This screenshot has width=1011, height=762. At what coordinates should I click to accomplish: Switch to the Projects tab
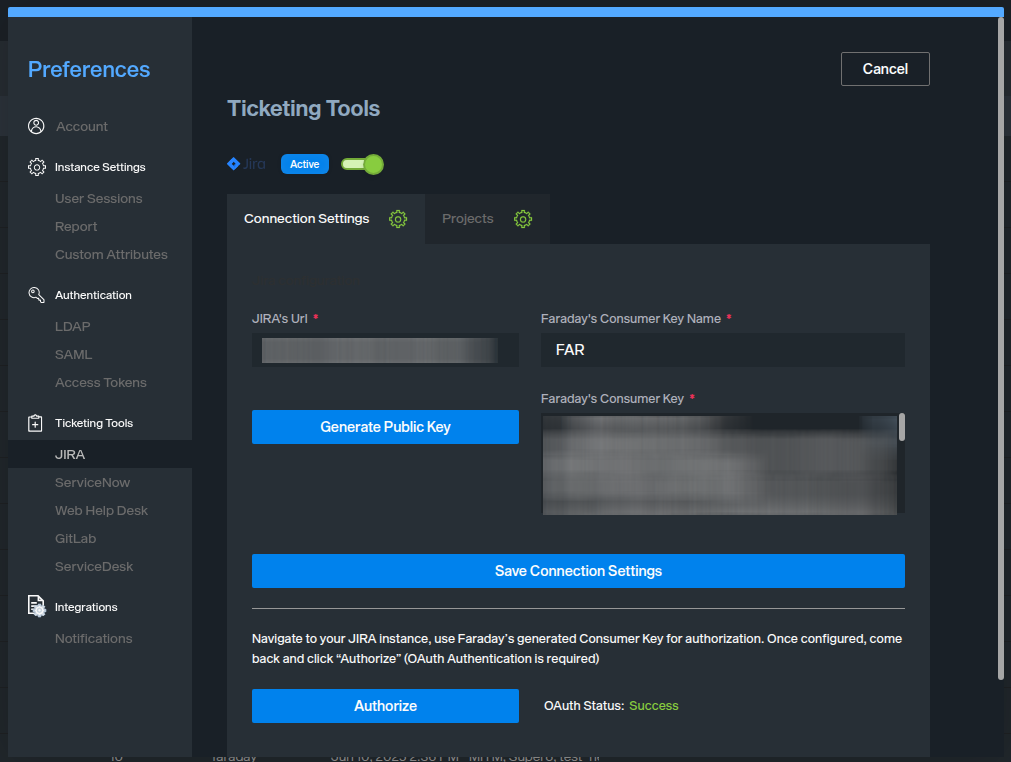[468, 219]
